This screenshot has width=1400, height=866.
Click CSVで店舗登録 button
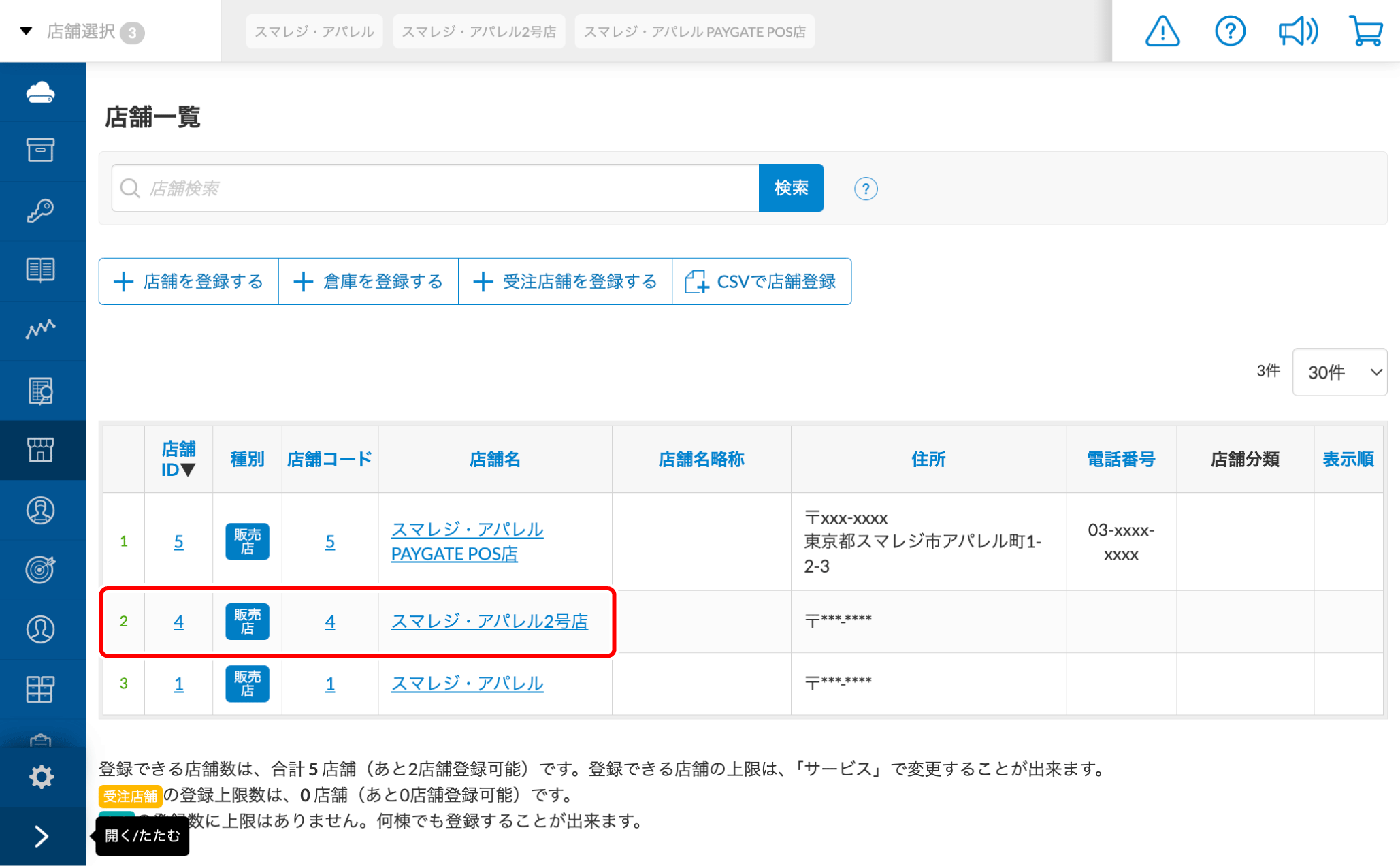point(762,281)
